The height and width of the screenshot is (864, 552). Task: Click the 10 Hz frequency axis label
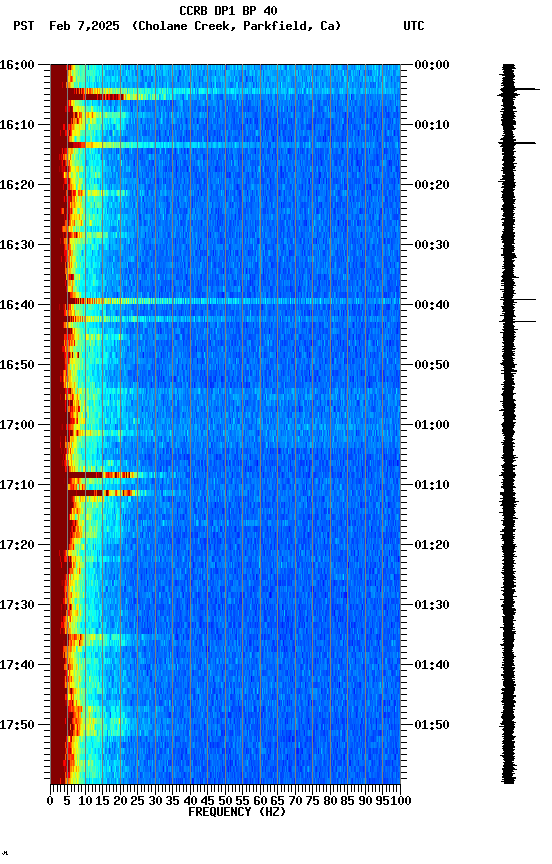point(85,801)
